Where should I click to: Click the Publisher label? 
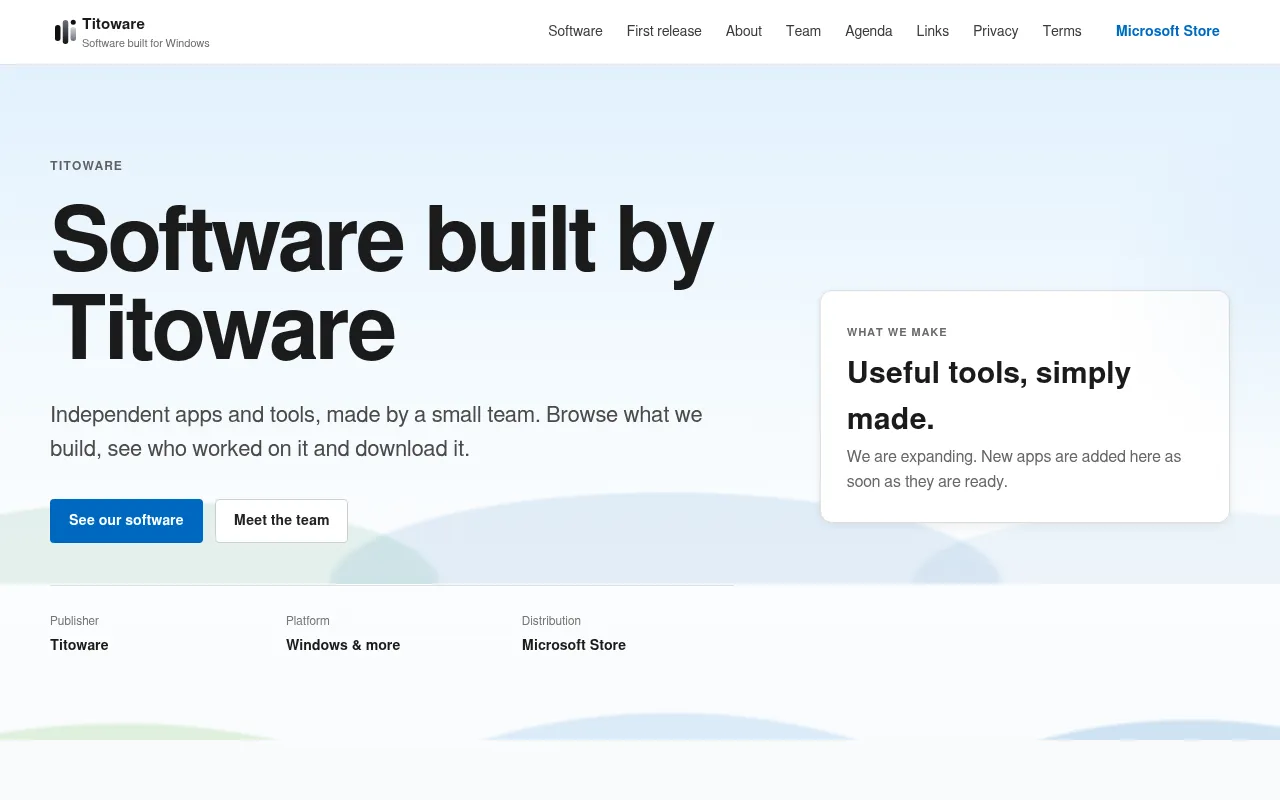coord(75,621)
